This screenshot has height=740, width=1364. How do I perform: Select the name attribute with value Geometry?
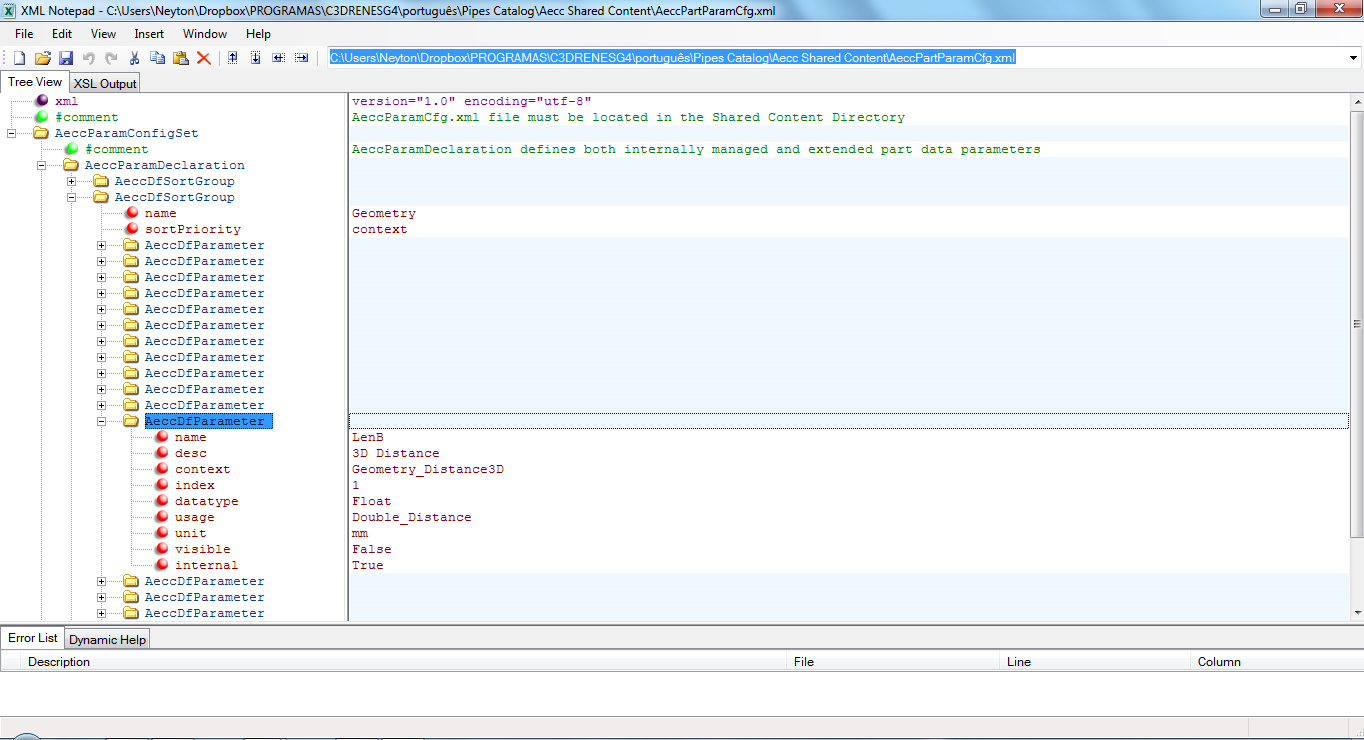coord(160,213)
